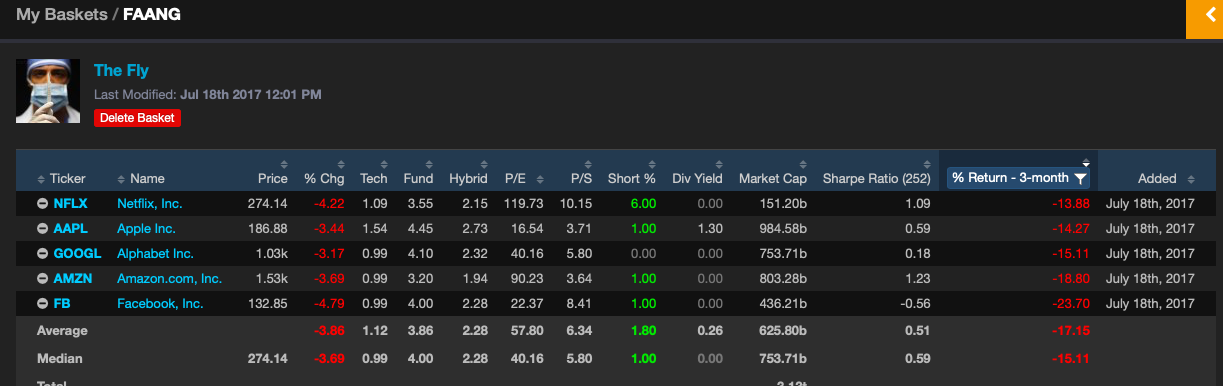The image size is (1223, 386).
Task: Click GOOGL % change -3.17
Action: tap(329, 254)
